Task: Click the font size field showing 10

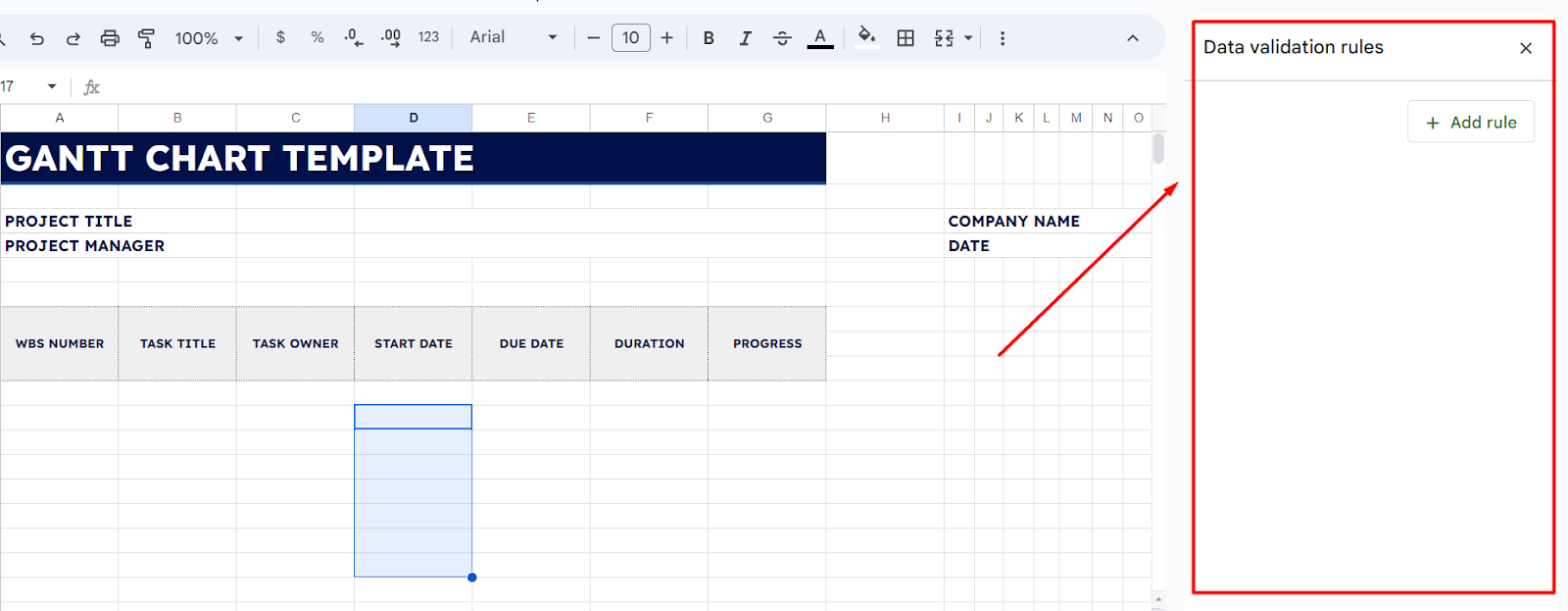Action: 631,38
